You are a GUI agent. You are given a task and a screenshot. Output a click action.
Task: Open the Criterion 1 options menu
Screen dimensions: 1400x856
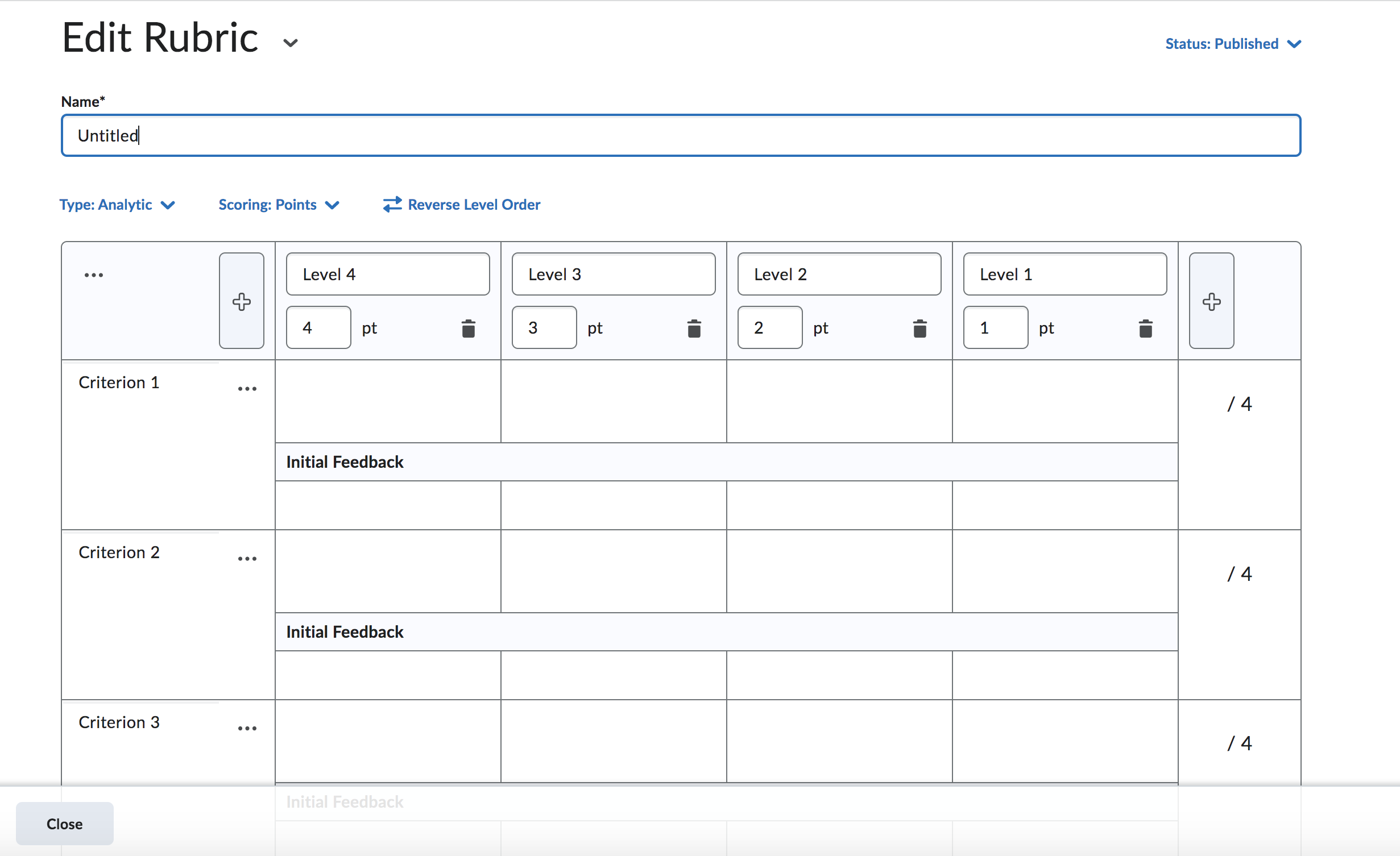247,389
